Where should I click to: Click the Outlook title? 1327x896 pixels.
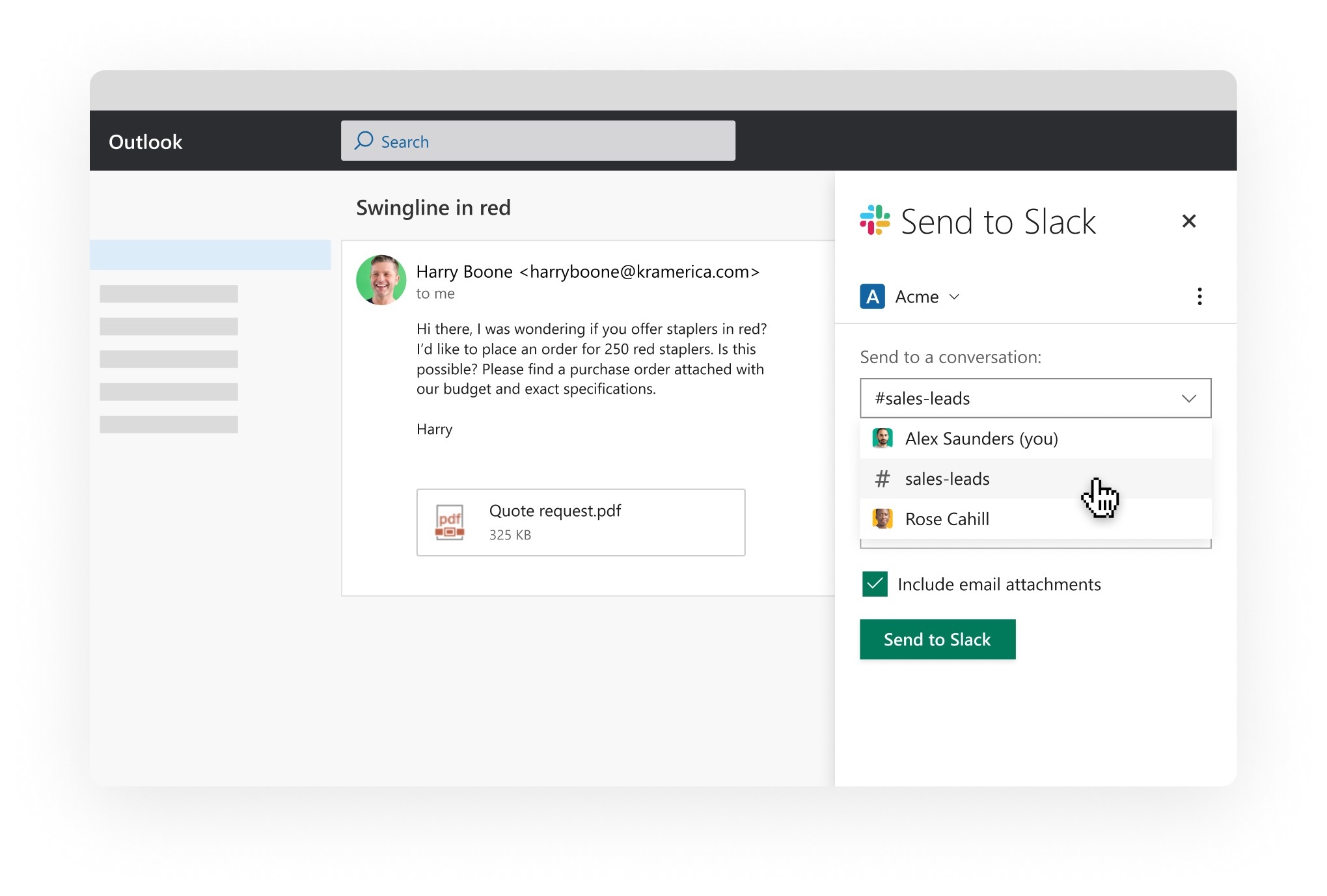(x=145, y=142)
